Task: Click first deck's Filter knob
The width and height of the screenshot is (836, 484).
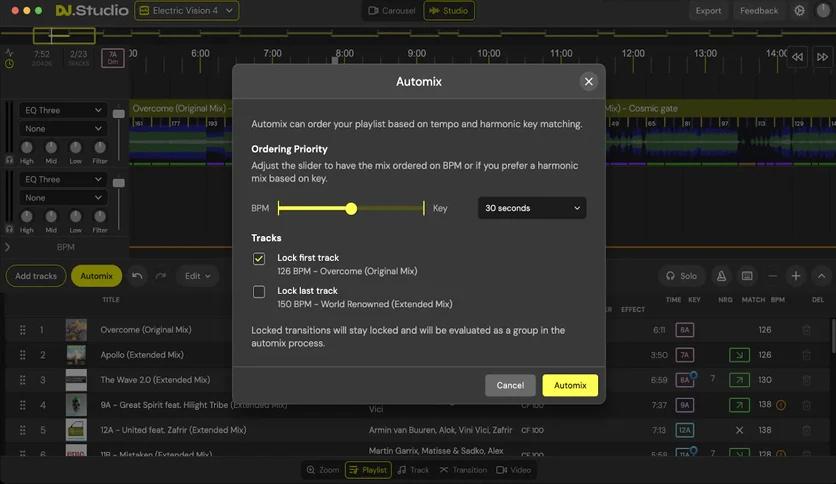Action: point(100,147)
